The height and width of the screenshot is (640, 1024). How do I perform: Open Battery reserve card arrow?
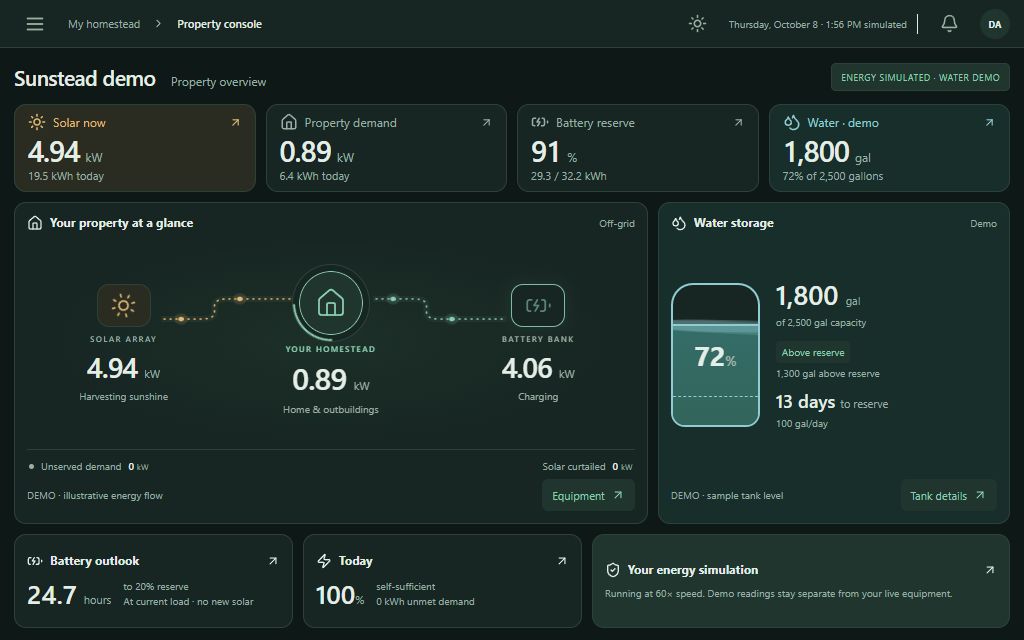738,123
